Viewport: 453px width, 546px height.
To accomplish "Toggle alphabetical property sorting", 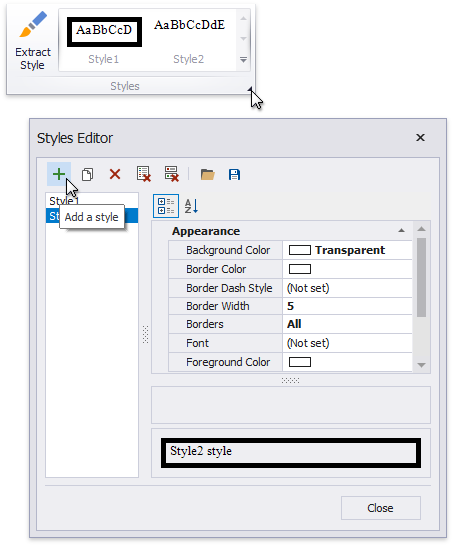I will tap(191, 206).
